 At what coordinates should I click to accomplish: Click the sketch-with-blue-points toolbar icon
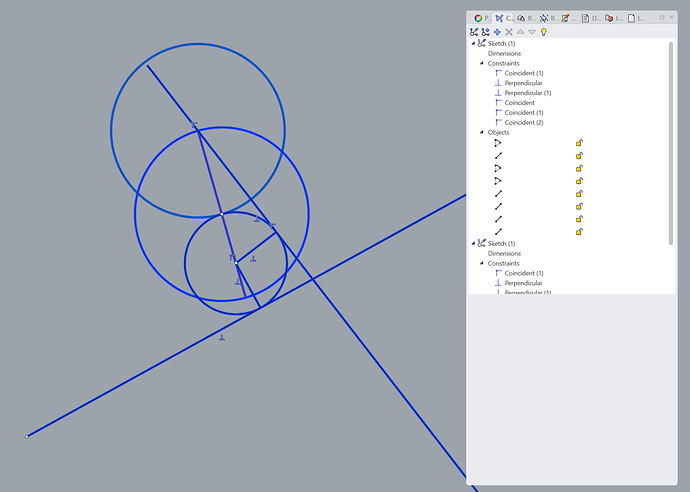coord(485,32)
